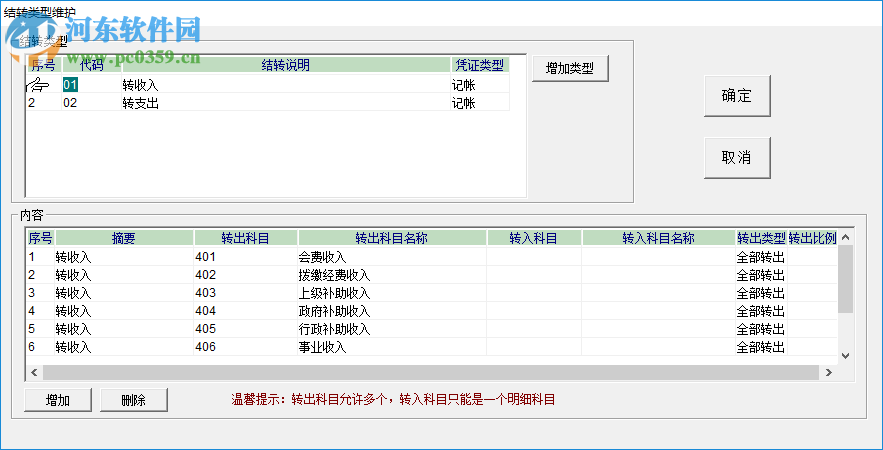The height and width of the screenshot is (450, 883).
Task: Select account code 404 cell
Action: point(246,311)
